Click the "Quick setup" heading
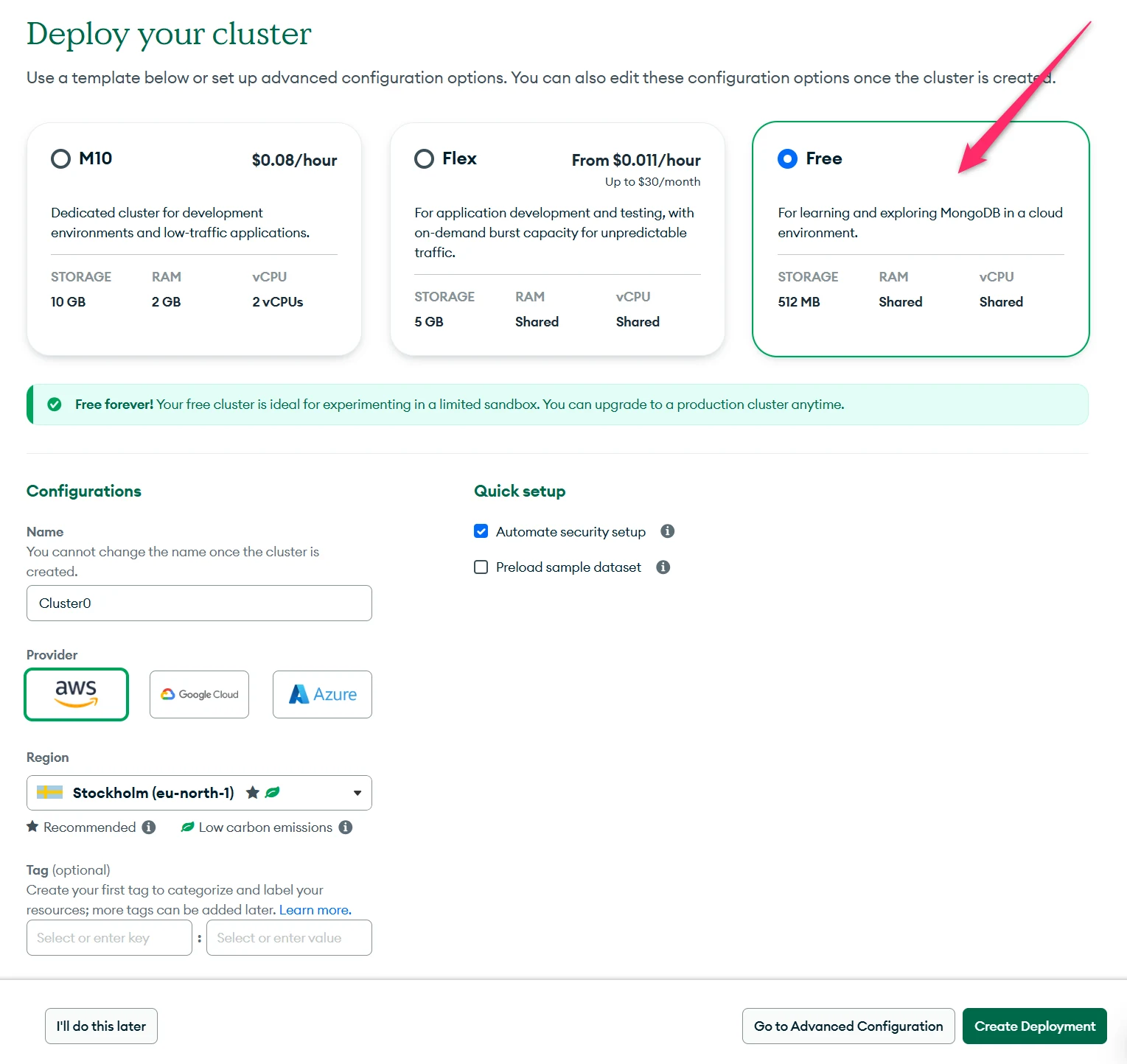 520,491
